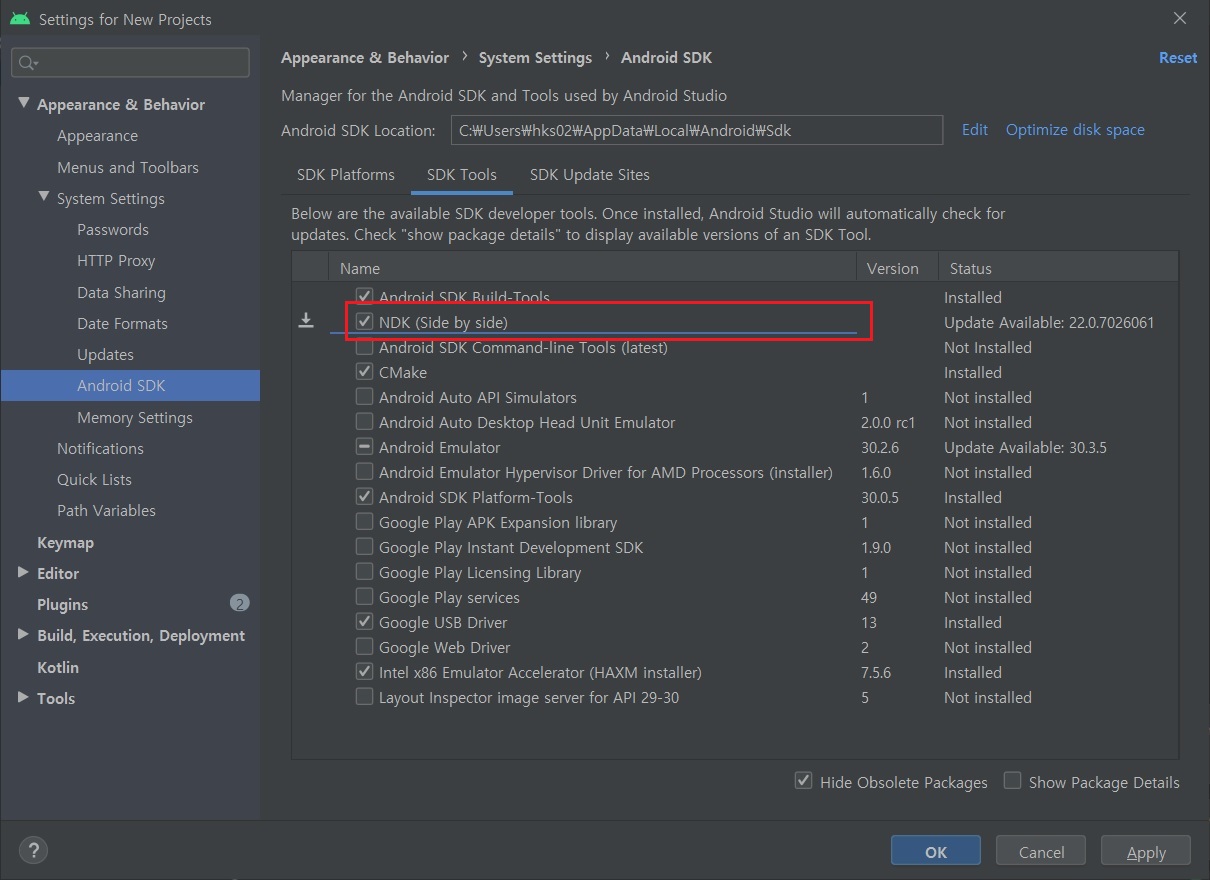The width and height of the screenshot is (1210, 880).
Task: Click Appearance & Behavior breadcrumb
Action: (x=365, y=58)
